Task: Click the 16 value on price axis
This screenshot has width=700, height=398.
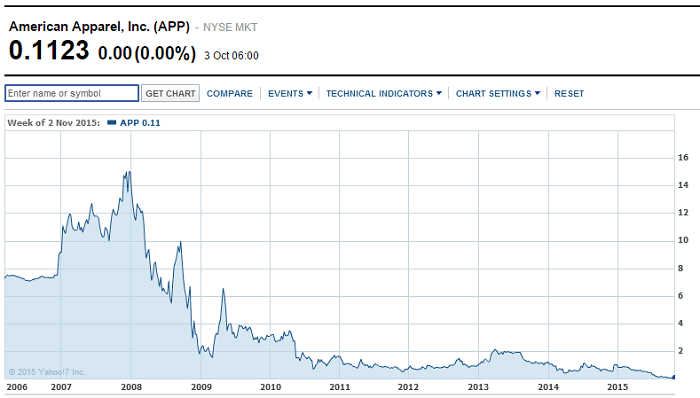Action: click(683, 158)
